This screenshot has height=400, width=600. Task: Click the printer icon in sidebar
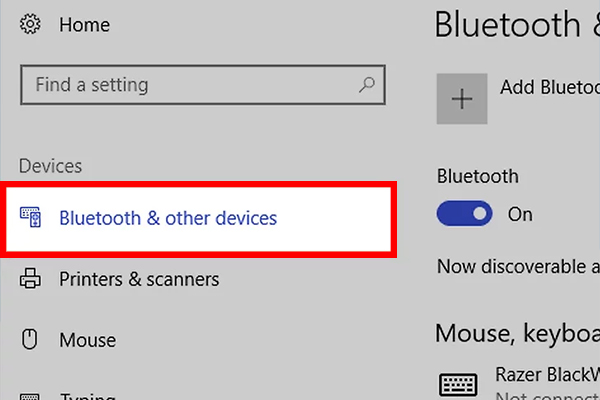click(x=30, y=279)
